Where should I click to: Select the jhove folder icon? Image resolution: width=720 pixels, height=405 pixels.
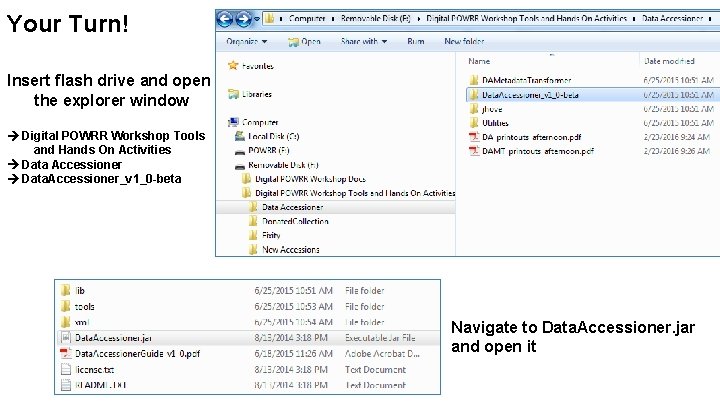tap(474, 109)
